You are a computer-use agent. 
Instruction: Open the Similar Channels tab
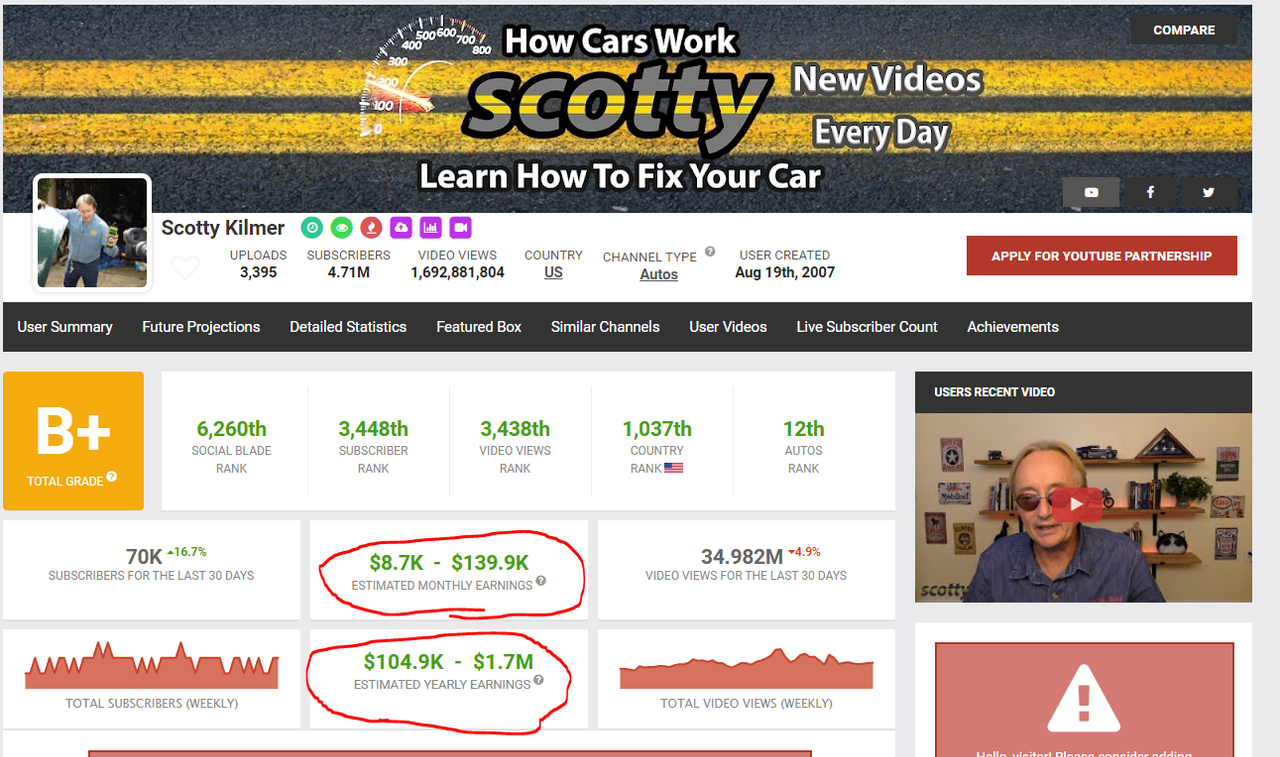click(605, 327)
